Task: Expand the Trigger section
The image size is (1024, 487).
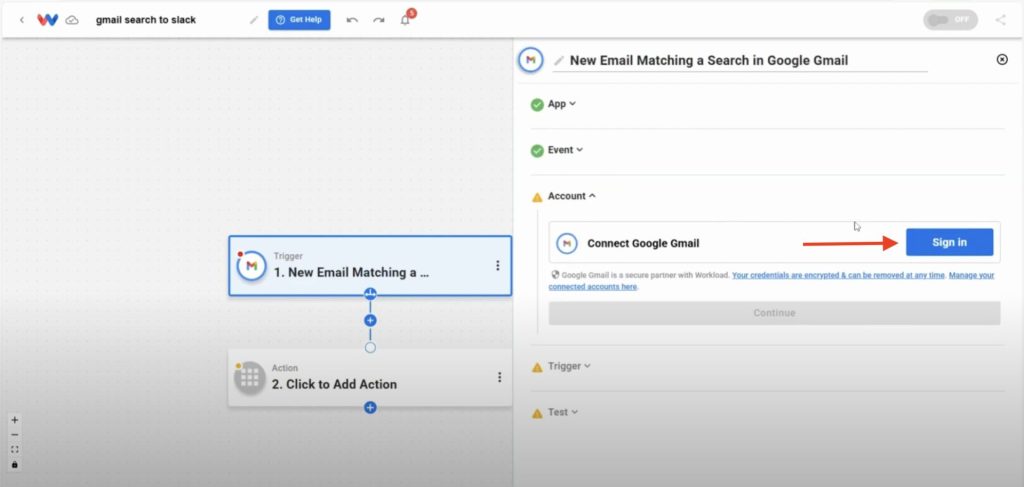Action: tap(569, 366)
